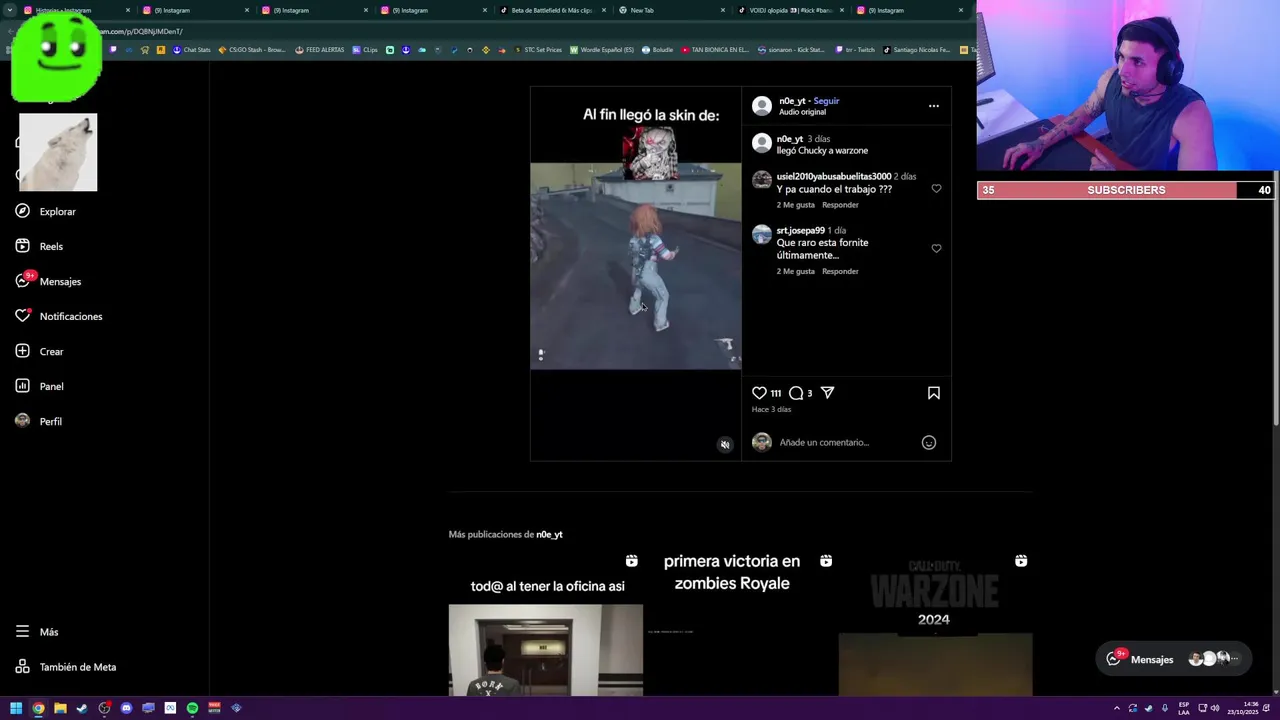Like srt.josepa99's comment
Viewport: 1280px width, 720px height.
[936, 248]
